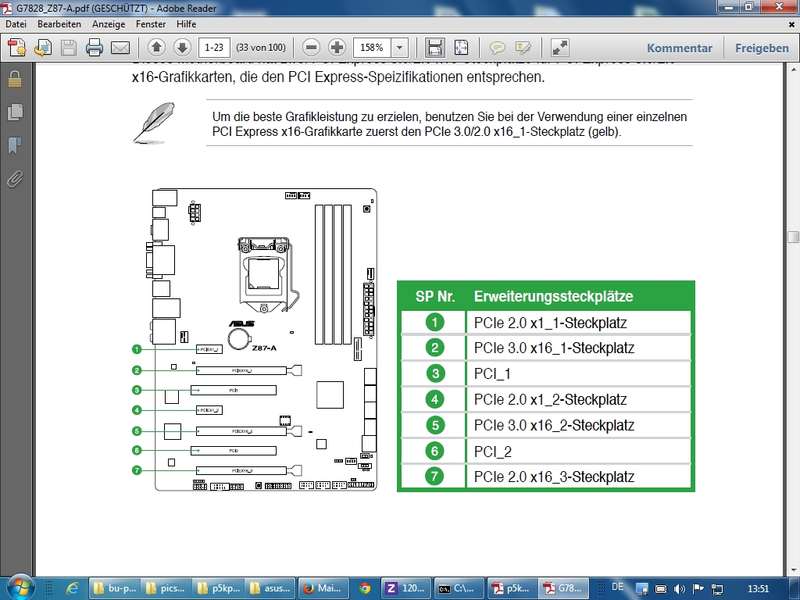800x600 pixels.
Task: Add a sticky note comment icon
Action: [497, 48]
